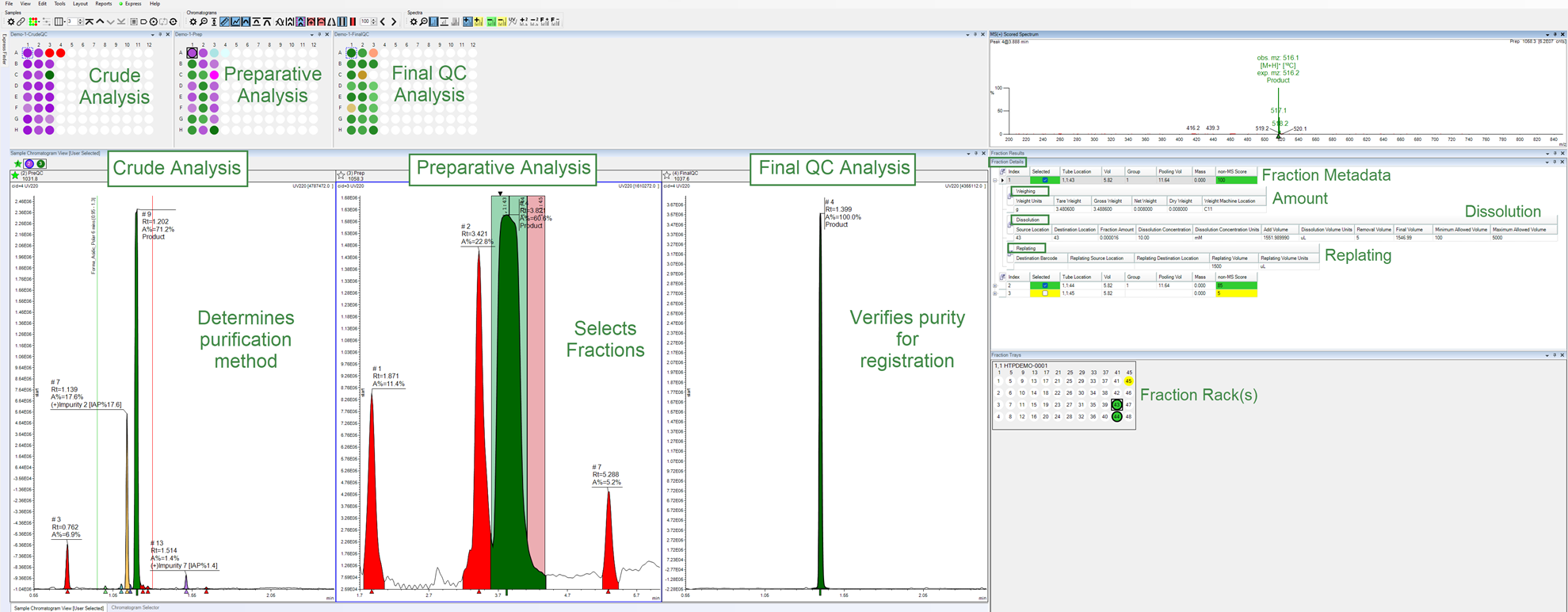1568x612 pixels.
Task: Show next chromatogram with right chevron
Action: tap(394, 21)
